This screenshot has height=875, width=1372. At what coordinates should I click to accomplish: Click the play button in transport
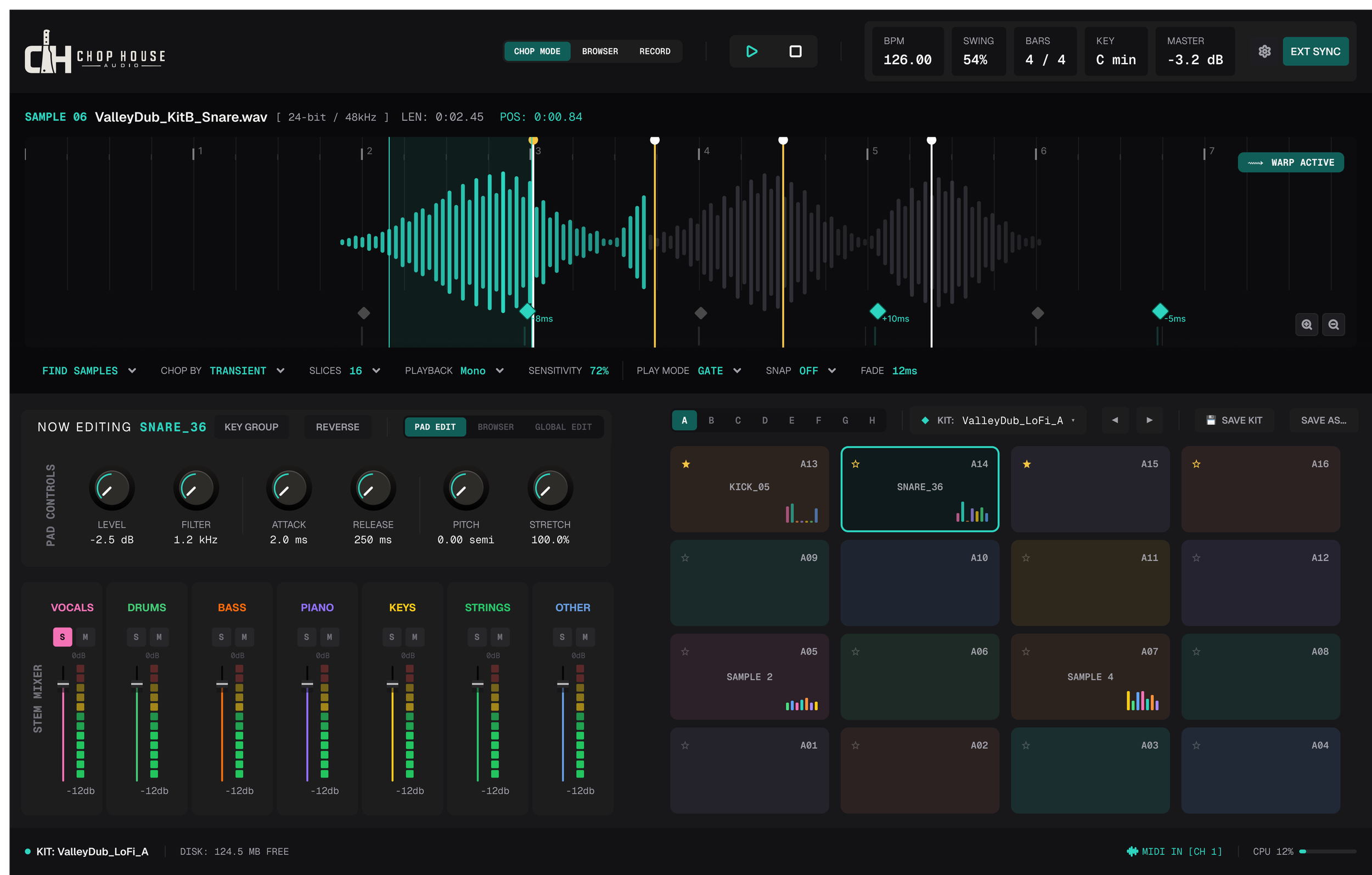751,51
